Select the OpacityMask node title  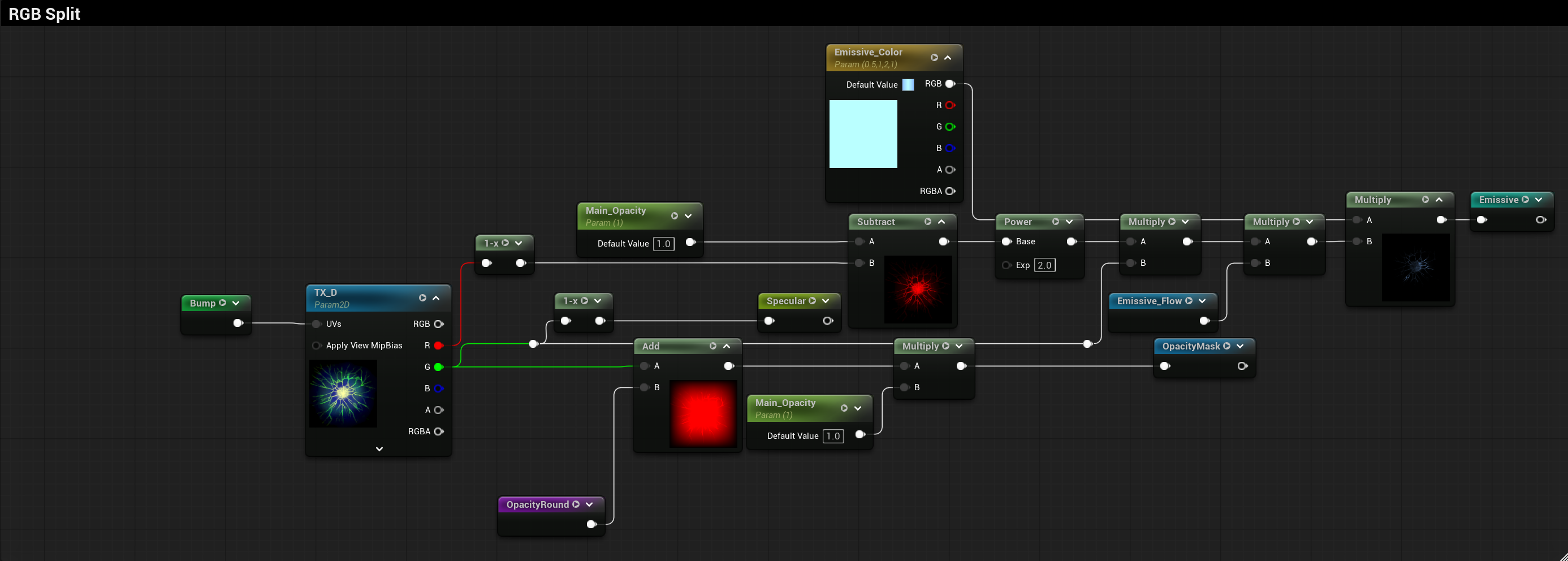1191,346
